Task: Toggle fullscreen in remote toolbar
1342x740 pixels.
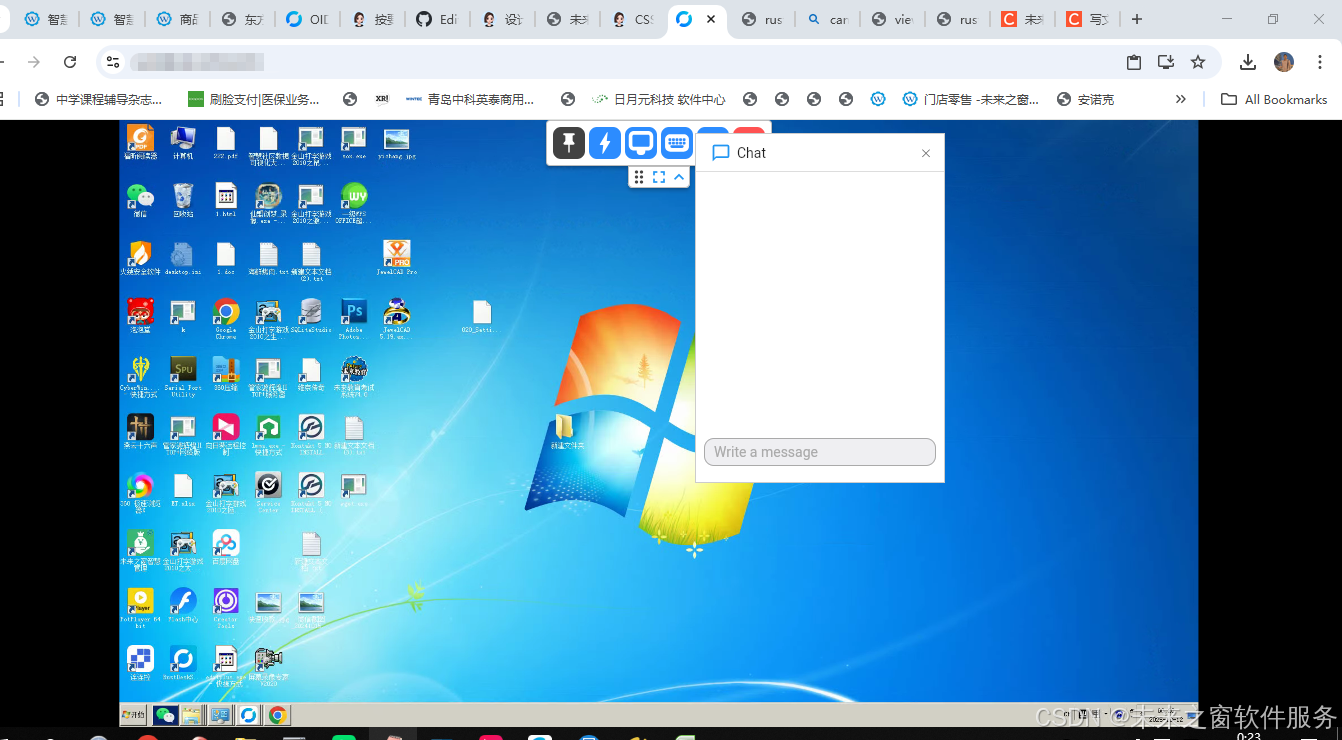Action: [659, 177]
